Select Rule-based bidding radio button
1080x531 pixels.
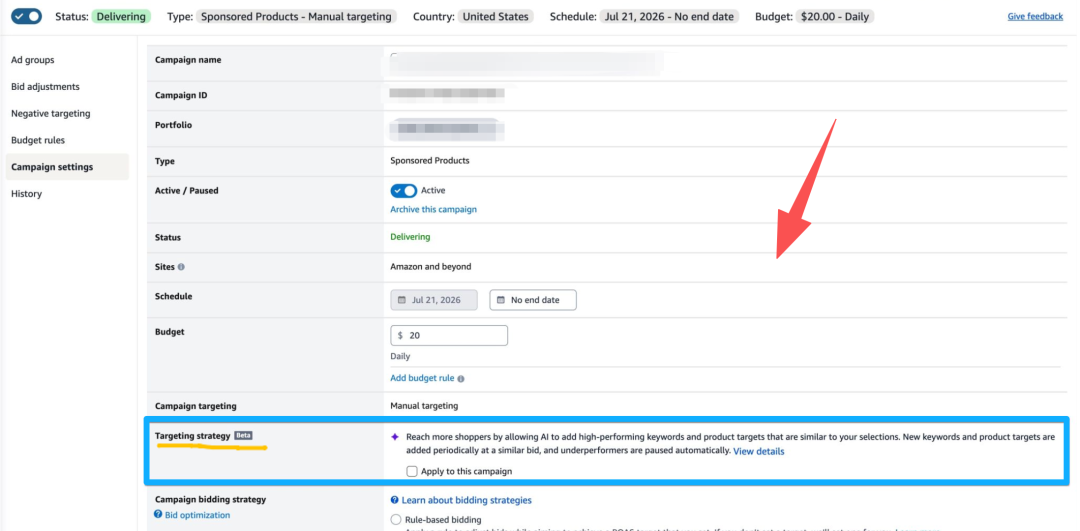point(395,519)
